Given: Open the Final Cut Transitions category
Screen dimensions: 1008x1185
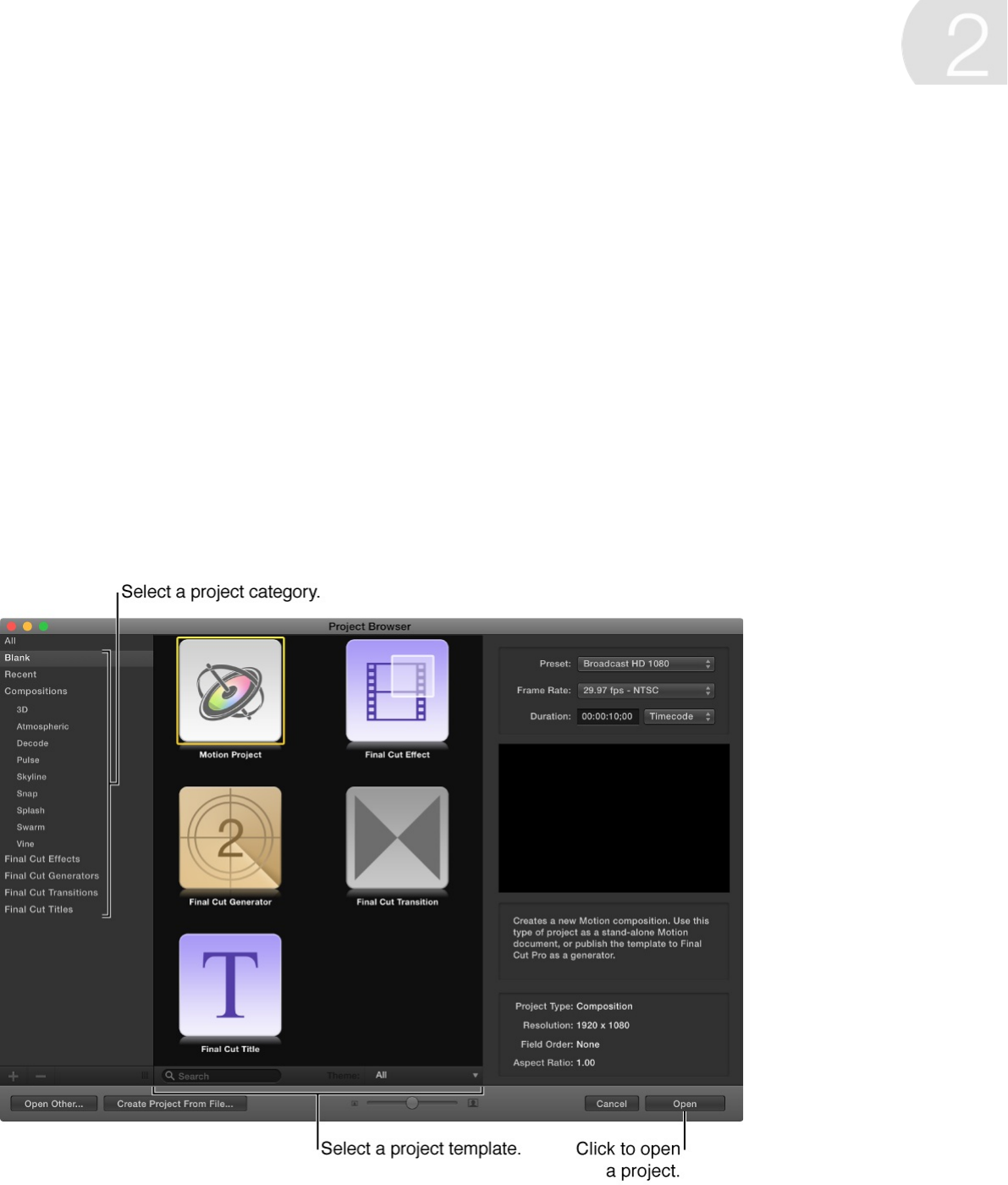Looking at the screenshot, I should (51, 893).
